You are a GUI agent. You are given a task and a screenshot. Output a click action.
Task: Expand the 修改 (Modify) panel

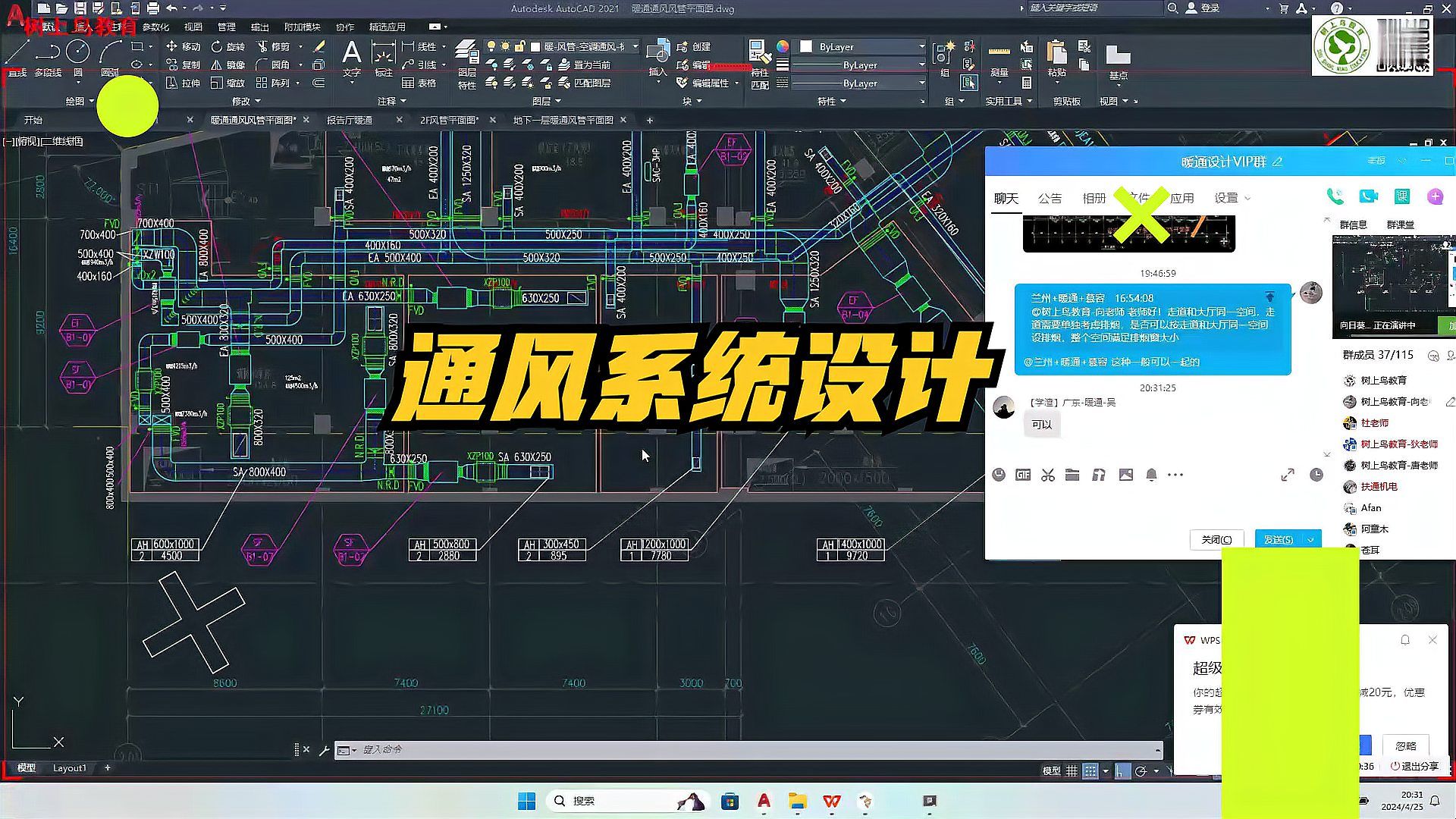pyautogui.click(x=246, y=101)
